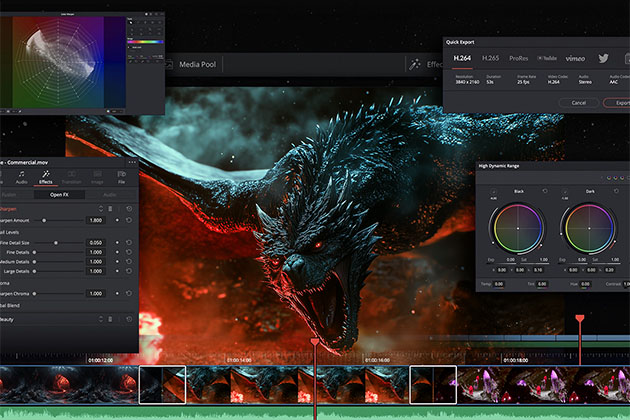Image resolution: width=630 pixels, height=420 pixels.
Task: Reset the entire Sharpen effect
Action: (129, 209)
